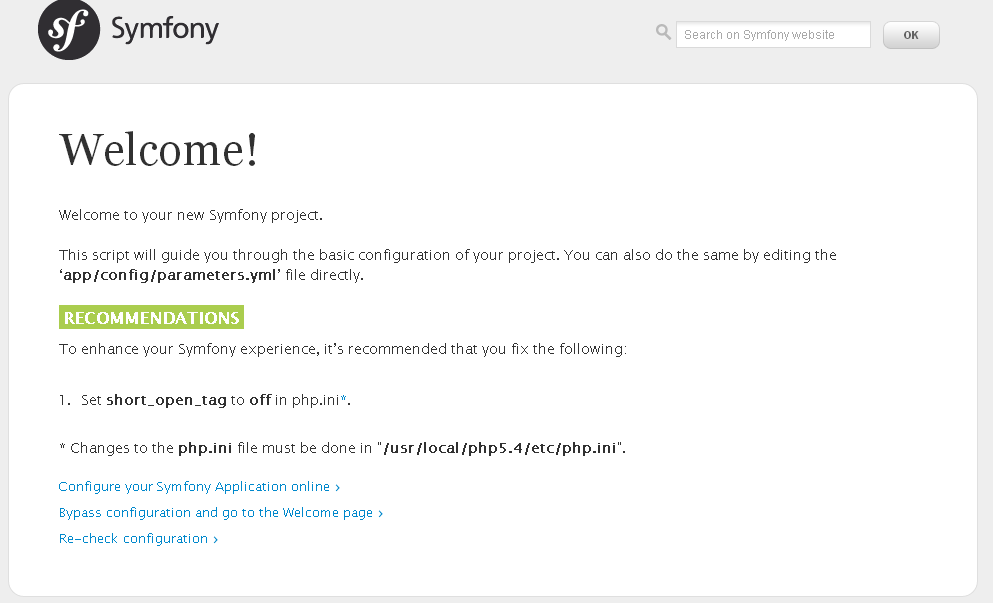Follow Bypass configuration and go to Welcome page
The height and width of the screenshot is (603, 993).
coord(220,512)
